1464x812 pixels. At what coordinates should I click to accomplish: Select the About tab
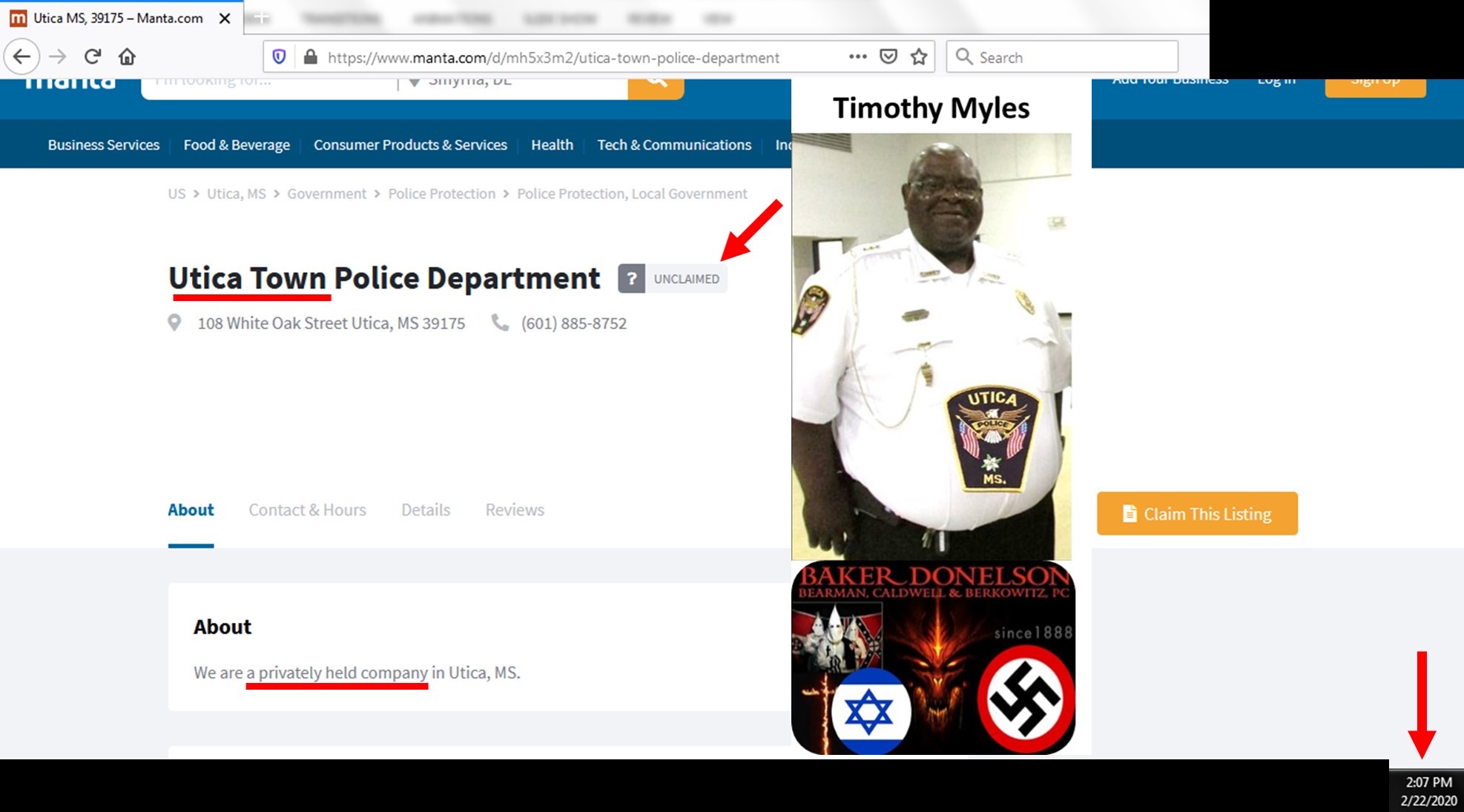tap(191, 509)
